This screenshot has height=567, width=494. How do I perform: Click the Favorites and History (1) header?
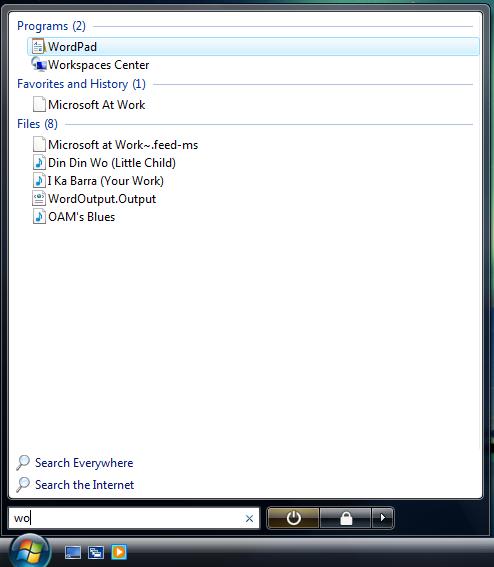81,84
